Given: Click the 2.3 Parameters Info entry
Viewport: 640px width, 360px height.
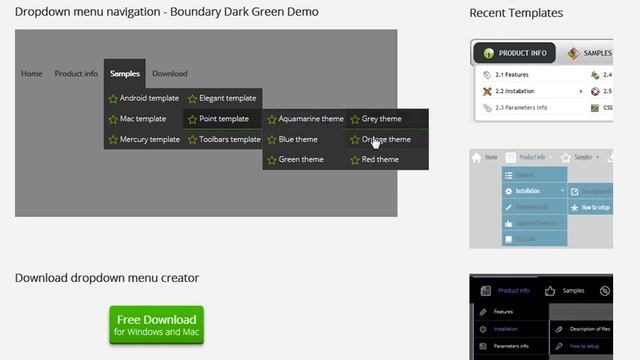Looking at the screenshot, I should 521,108.
